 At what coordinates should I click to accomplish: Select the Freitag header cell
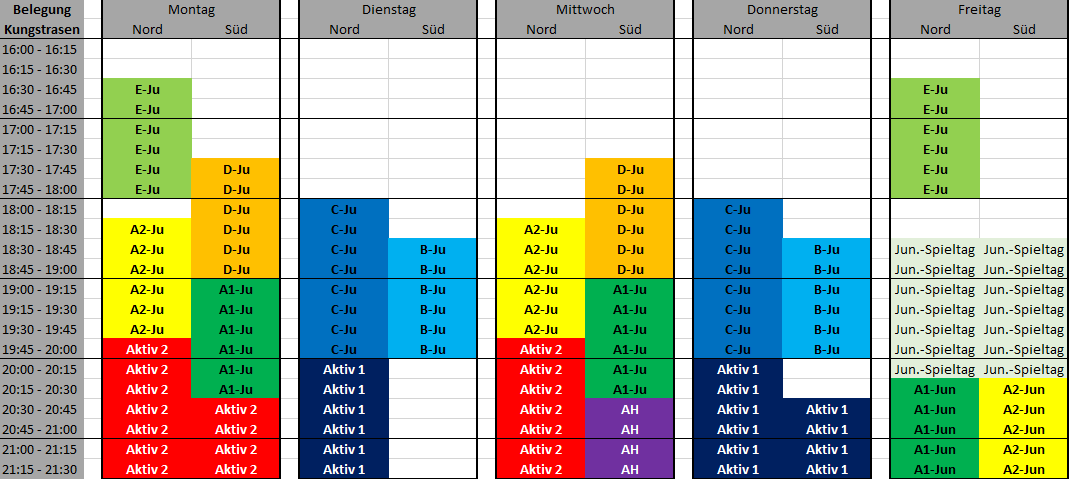(x=979, y=10)
